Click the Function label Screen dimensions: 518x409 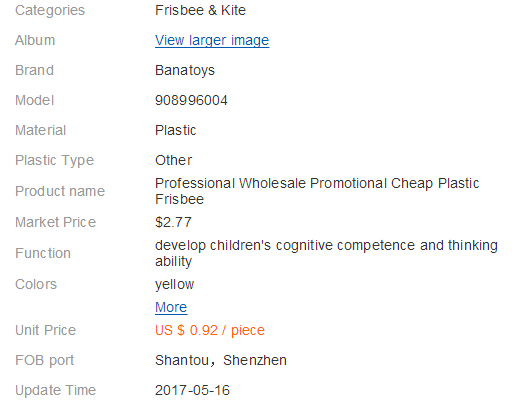click(x=43, y=253)
